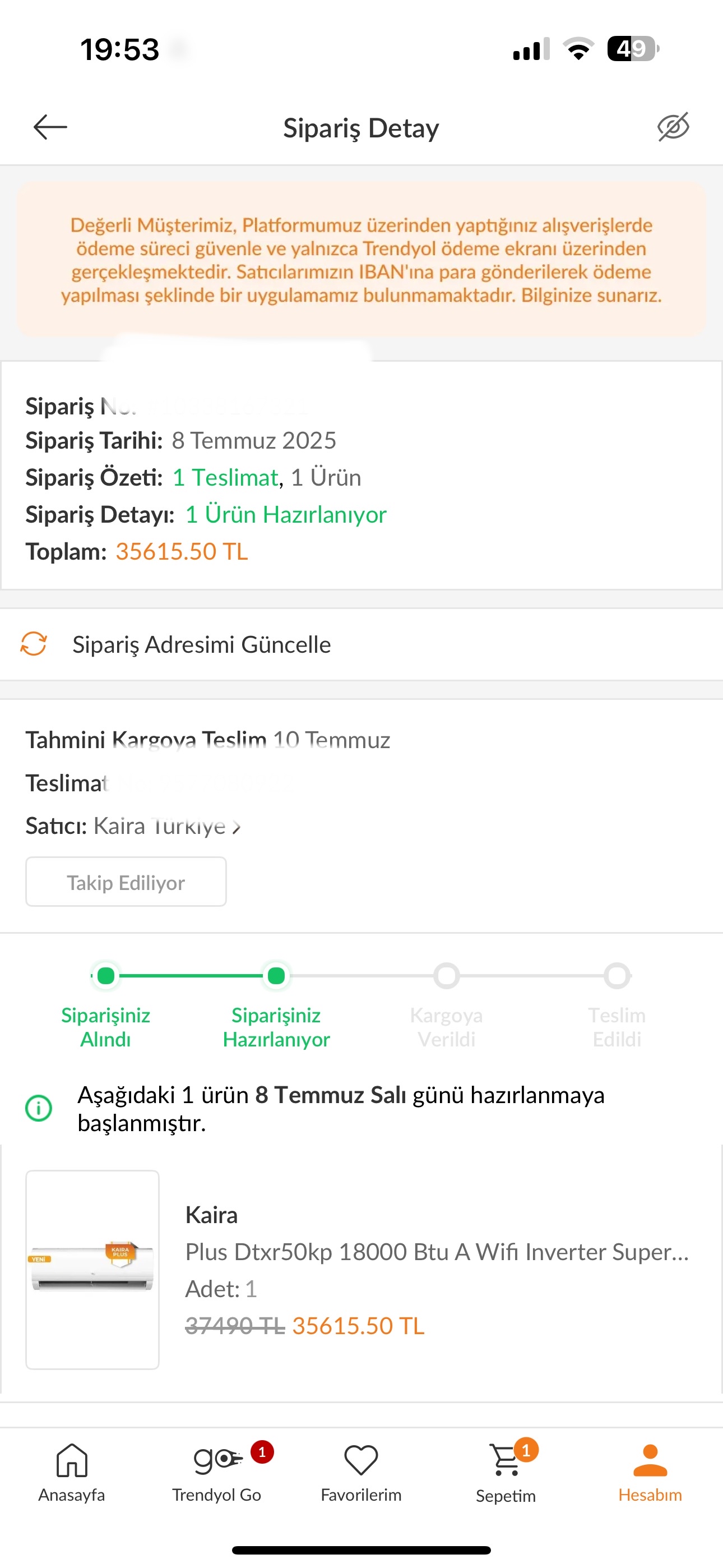The image size is (723, 1568).
Task: Tap the Favorilerim heart icon
Action: pyautogui.click(x=361, y=1460)
